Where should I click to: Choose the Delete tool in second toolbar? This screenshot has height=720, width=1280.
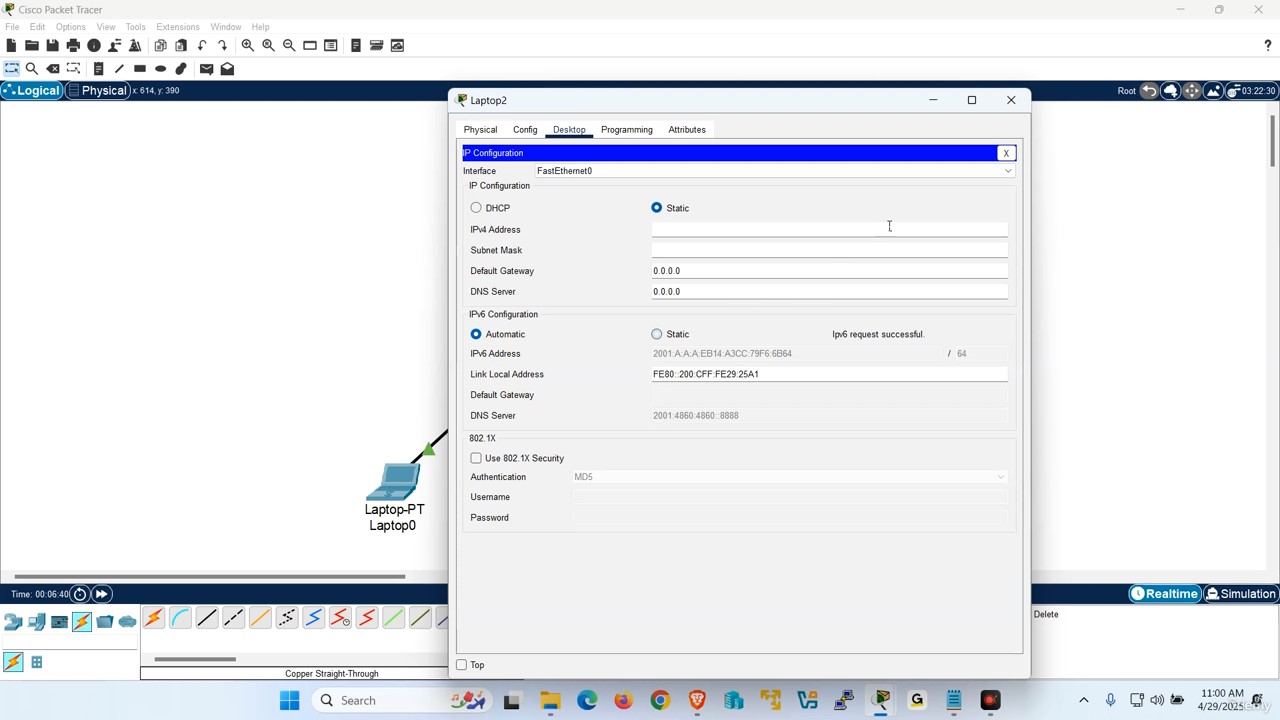pyautogui.click(x=53, y=69)
